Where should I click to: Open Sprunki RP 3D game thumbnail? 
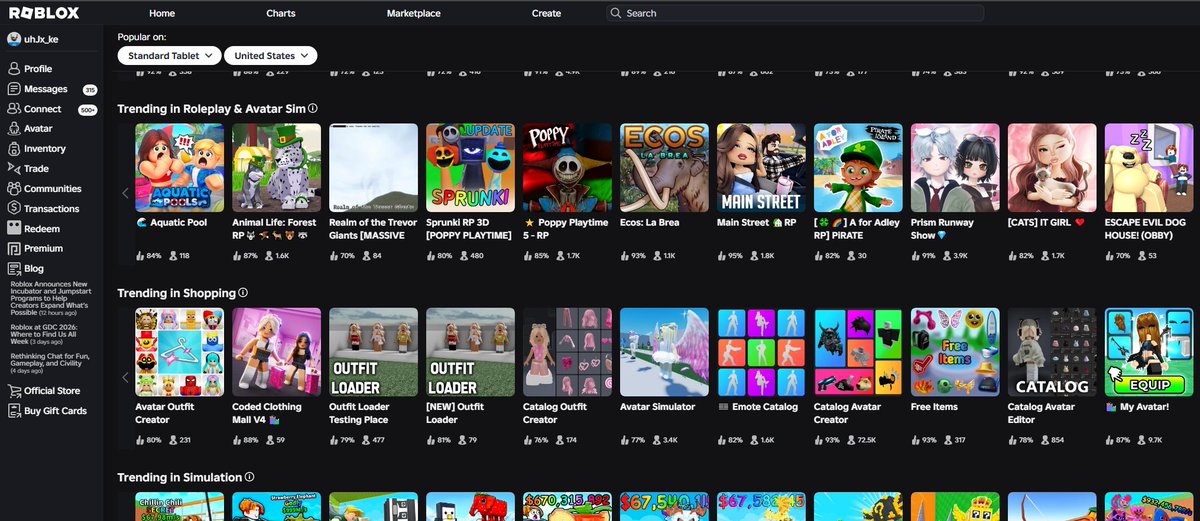[471, 168]
